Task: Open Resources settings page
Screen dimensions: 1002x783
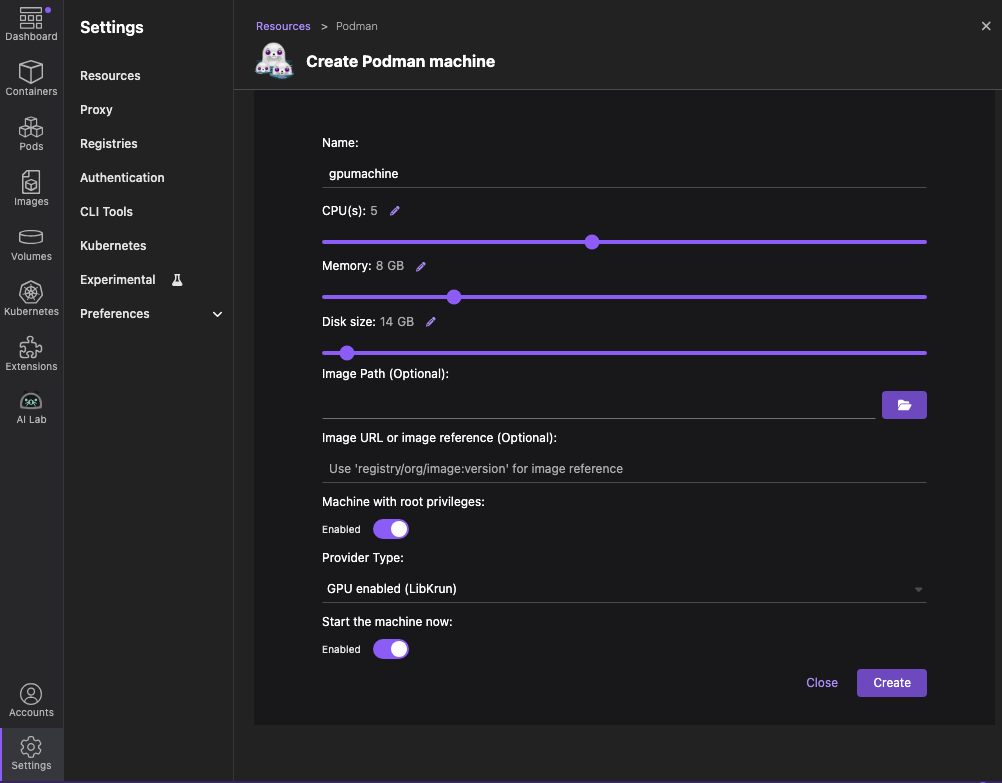Action: click(110, 75)
